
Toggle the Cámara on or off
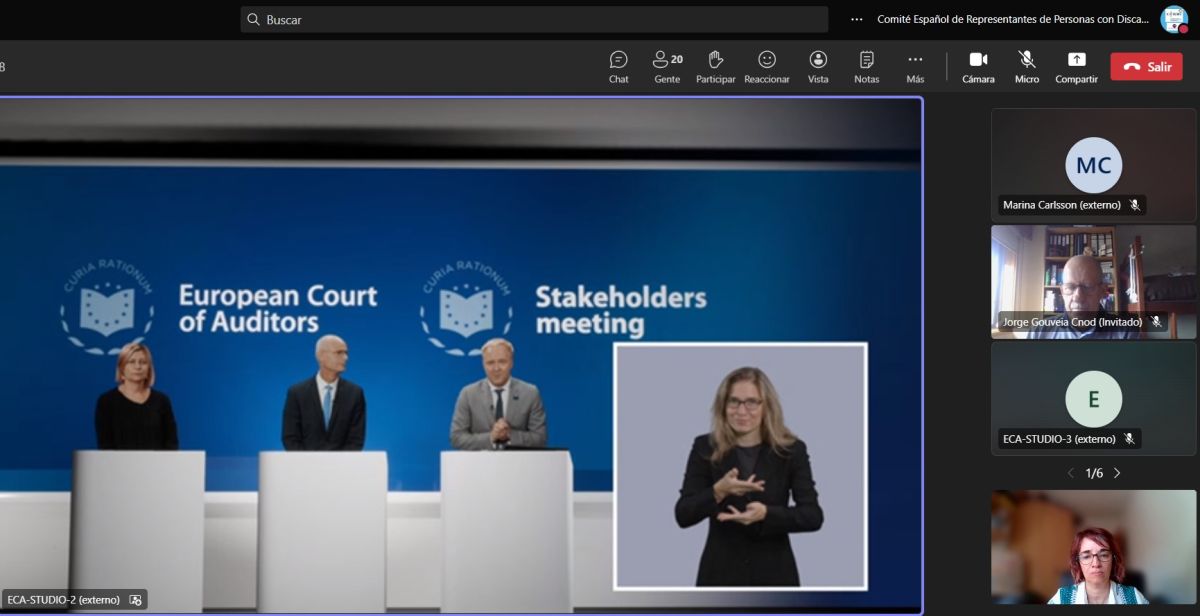[x=978, y=67]
